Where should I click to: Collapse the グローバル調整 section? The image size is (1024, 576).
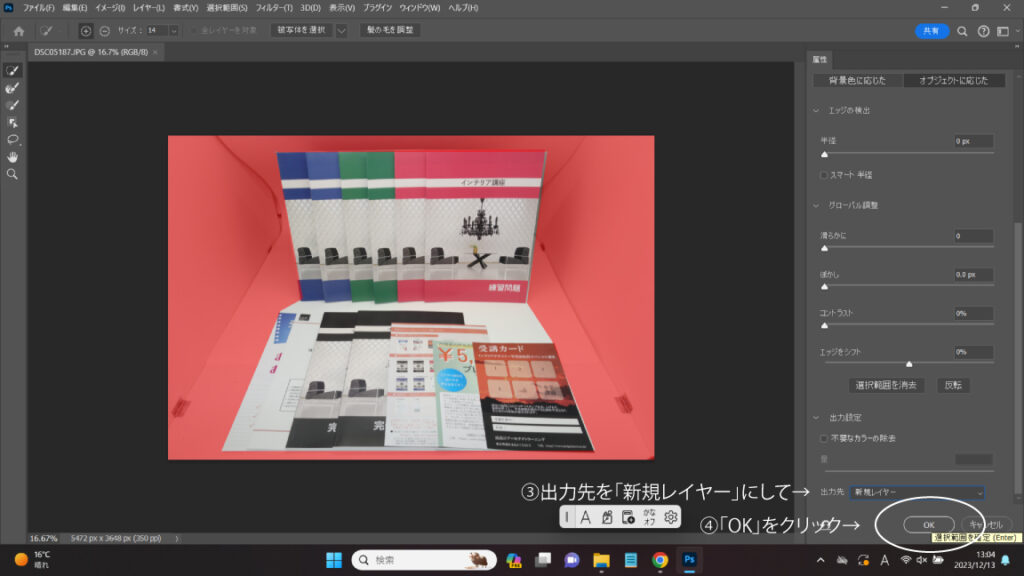point(816,205)
